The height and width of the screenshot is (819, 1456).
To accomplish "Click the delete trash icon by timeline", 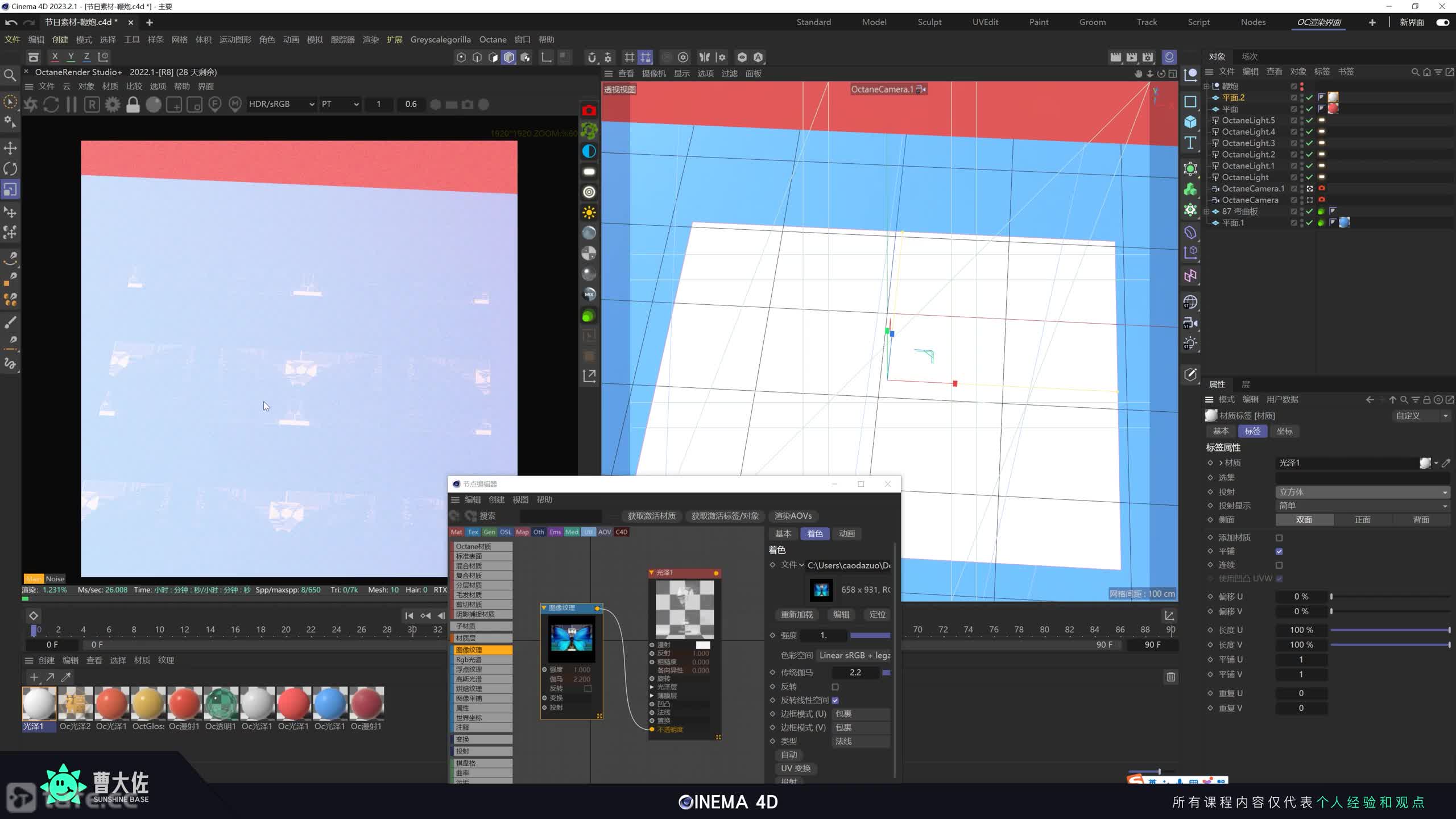I will pyautogui.click(x=1170, y=677).
